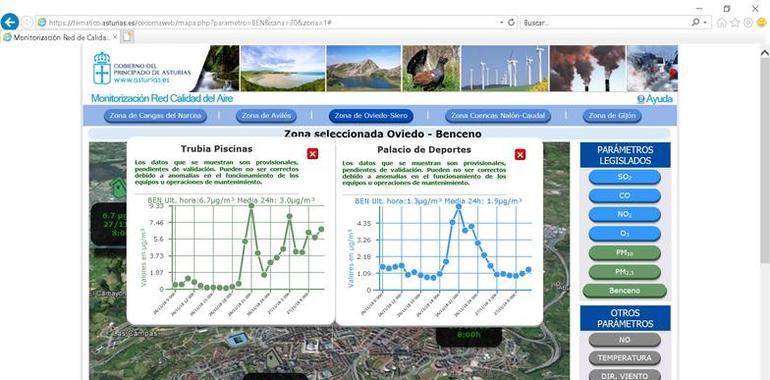Click the PARÁMETROS LEGISLADOS header
Viewport: 770px width, 380px height.
point(625,155)
